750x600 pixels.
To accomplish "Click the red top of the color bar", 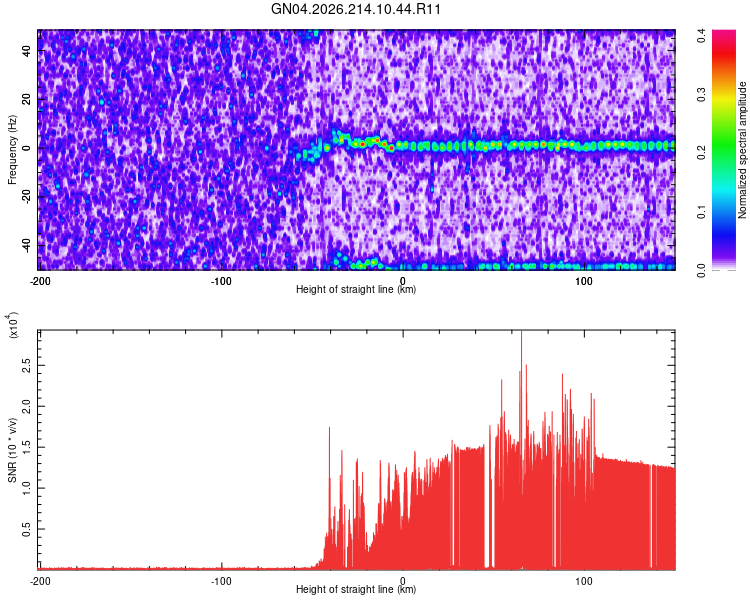I will click(724, 43).
